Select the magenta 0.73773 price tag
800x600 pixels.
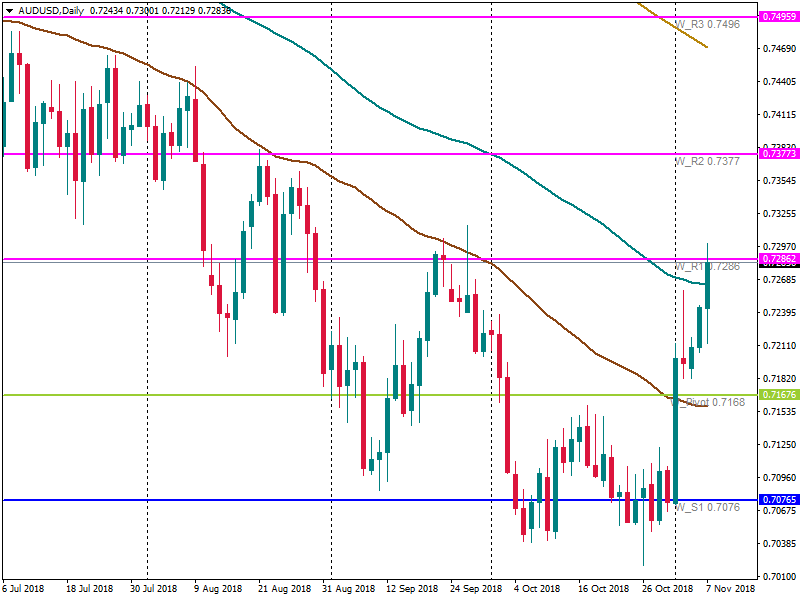(x=778, y=155)
